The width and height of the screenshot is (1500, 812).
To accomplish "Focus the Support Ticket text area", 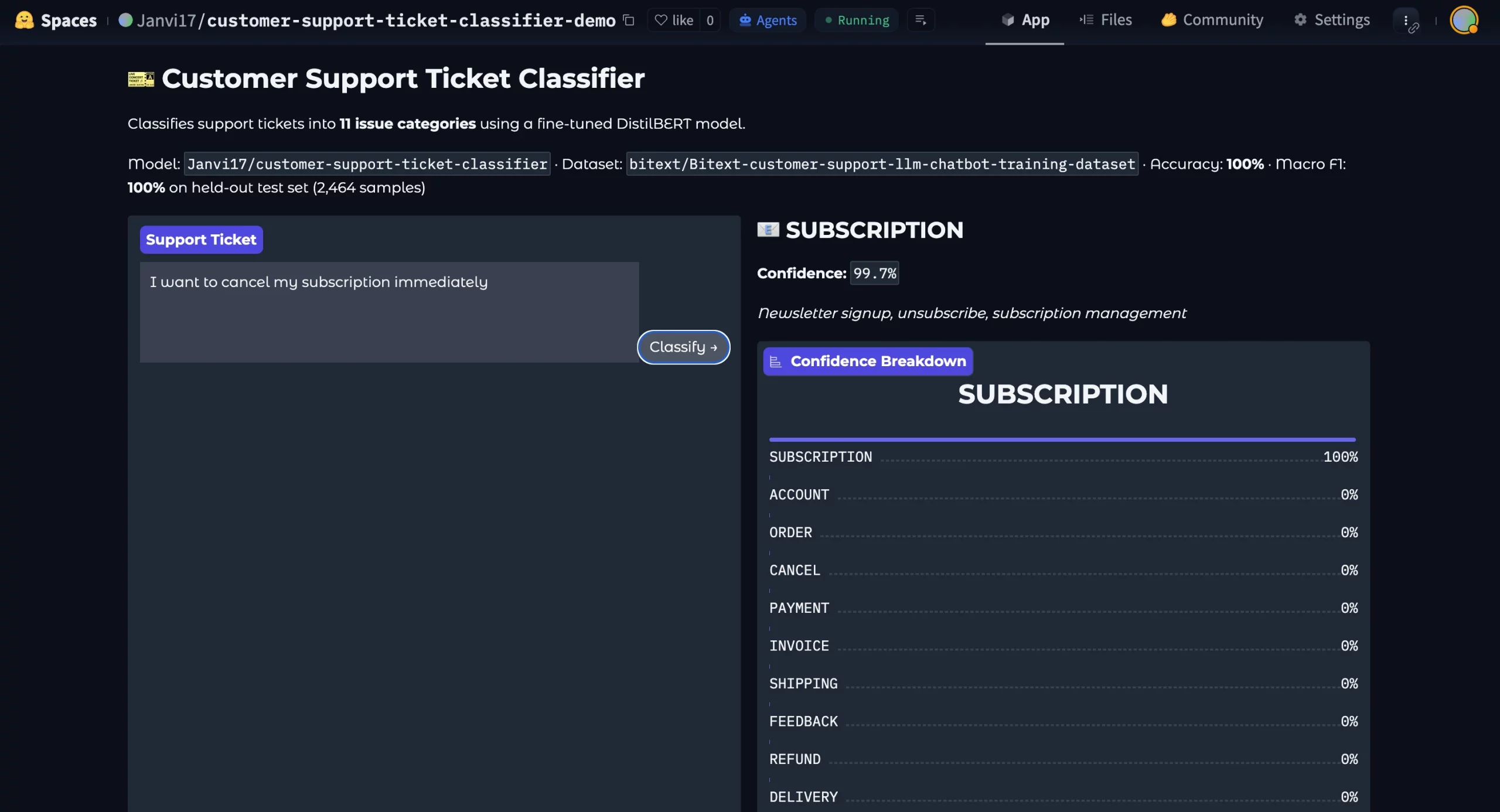I will pos(389,312).
